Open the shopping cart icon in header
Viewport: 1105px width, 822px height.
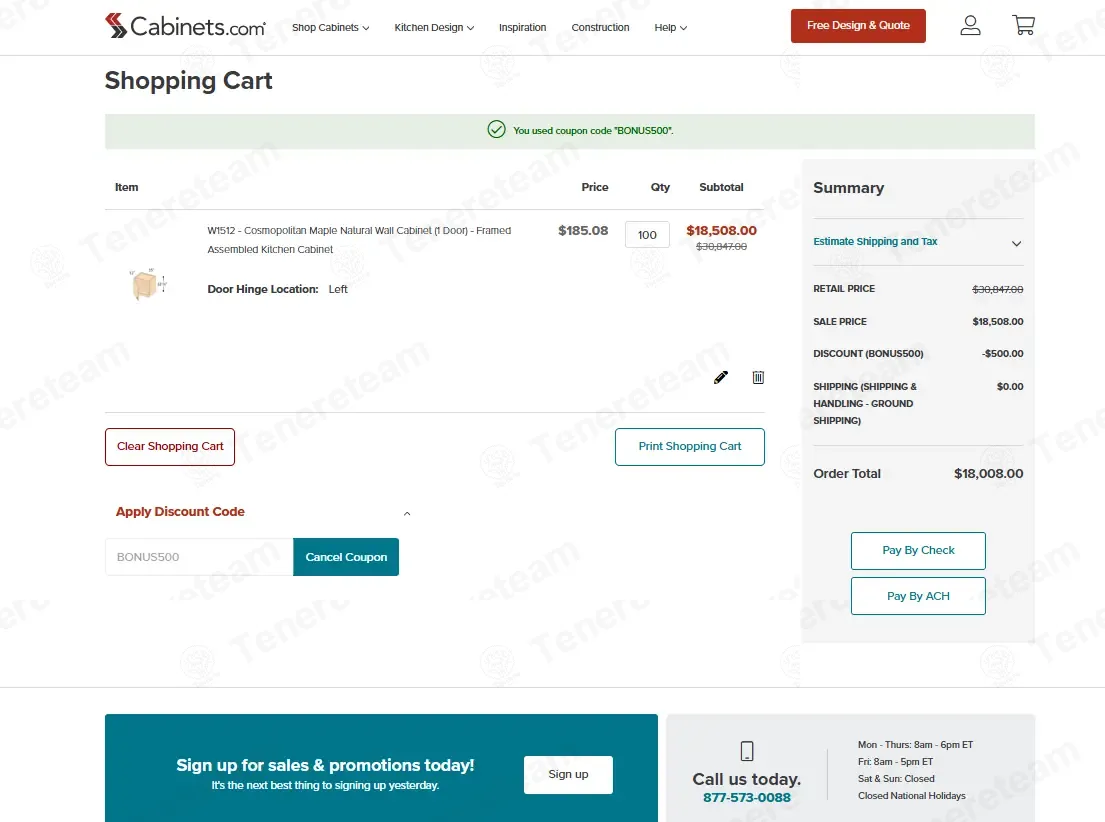click(1023, 25)
